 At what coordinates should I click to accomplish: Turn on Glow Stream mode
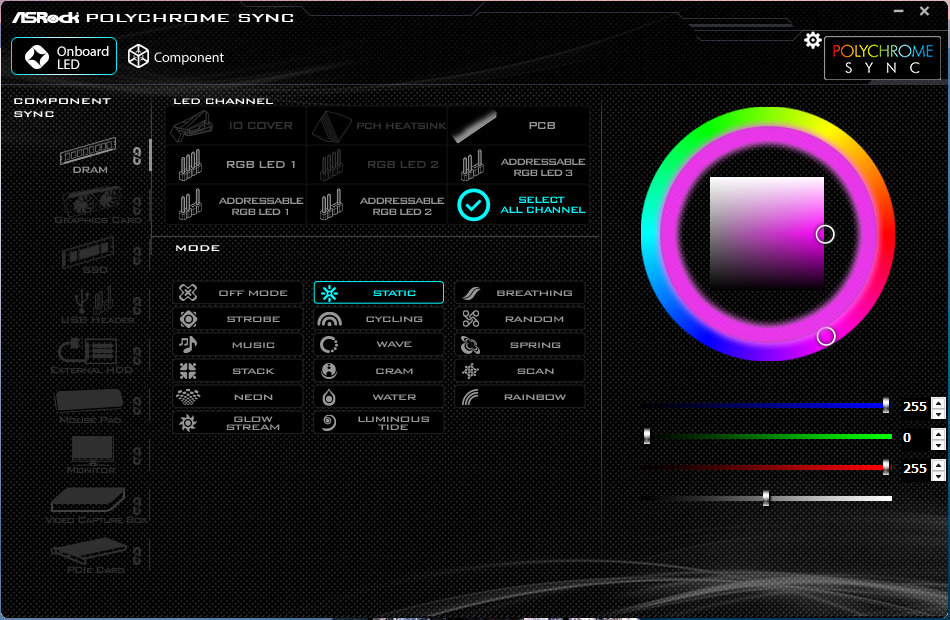point(238,423)
